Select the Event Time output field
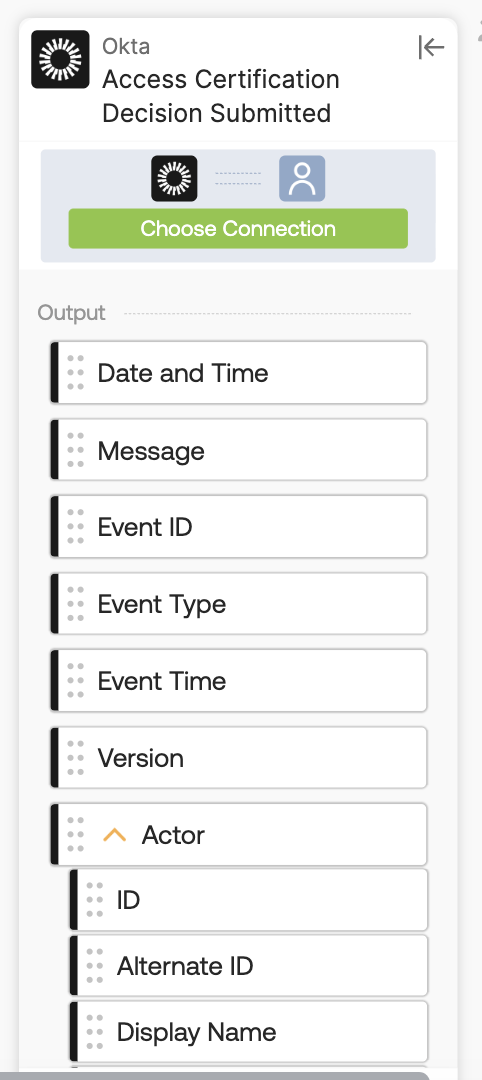 pyautogui.click(x=239, y=681)
